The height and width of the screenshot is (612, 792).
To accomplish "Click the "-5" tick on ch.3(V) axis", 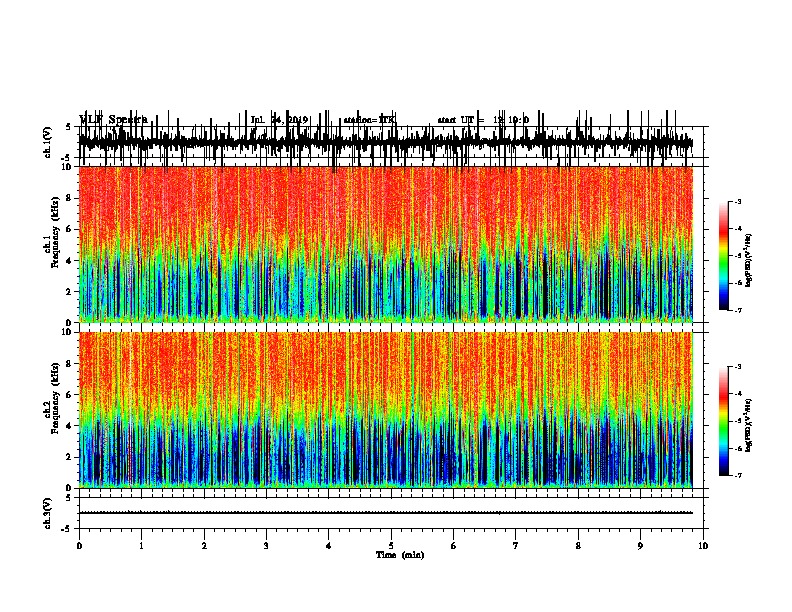I will click(67, 529).
